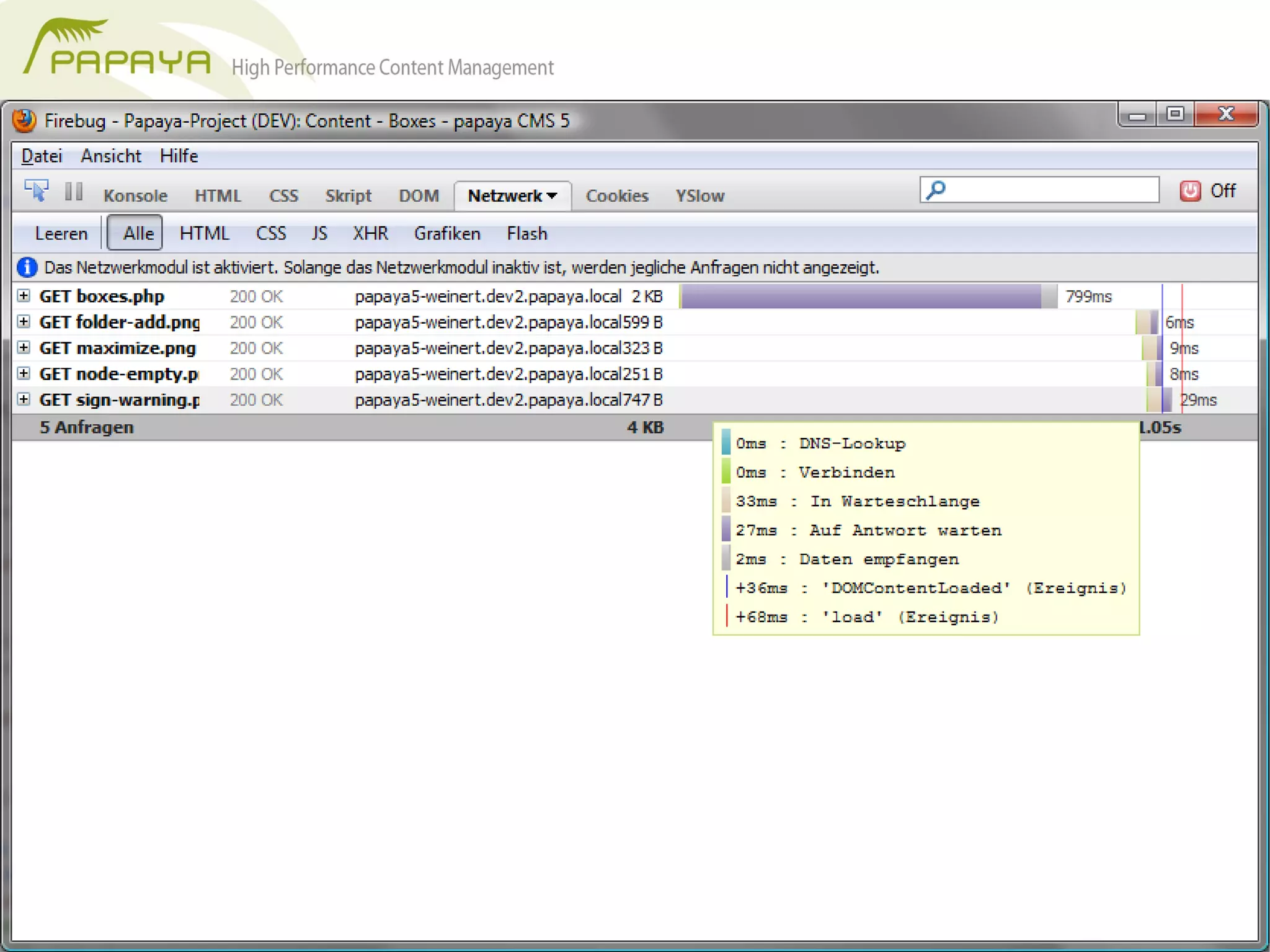Click the magnifier icon in search box
Image resolution: width=1270 pixels, height=952 pixels.
pos(936,190)
